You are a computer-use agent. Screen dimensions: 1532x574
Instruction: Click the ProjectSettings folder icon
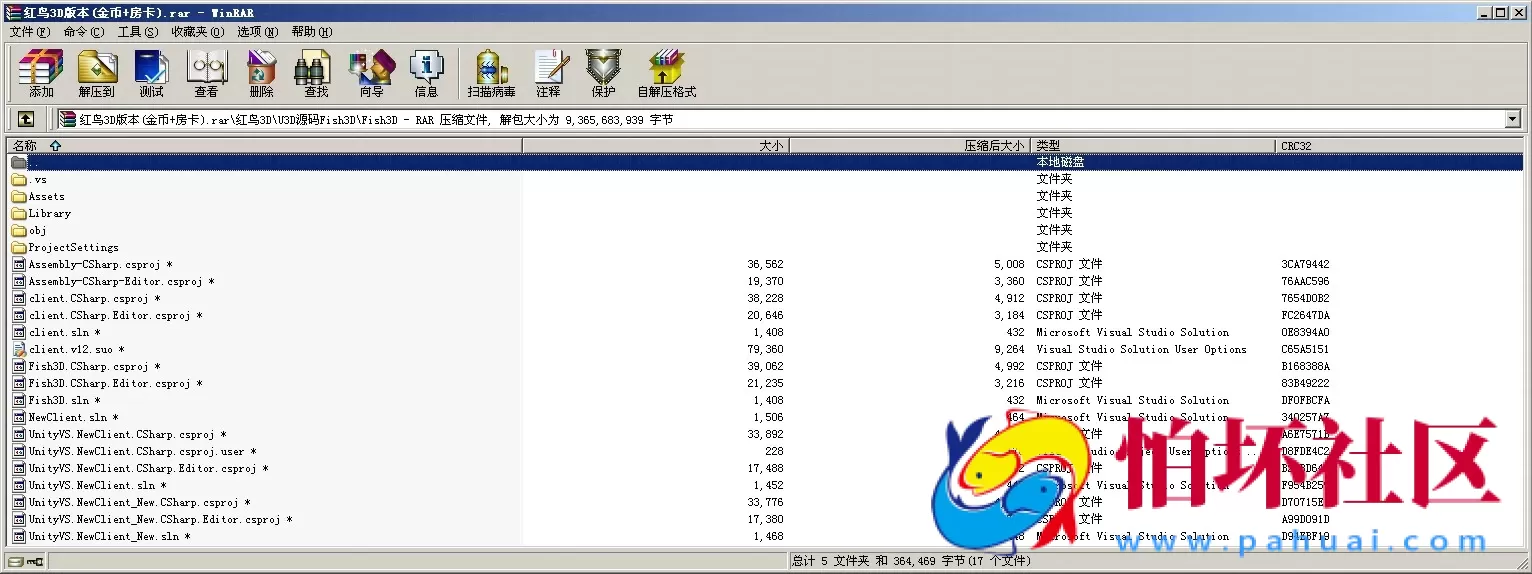pyautogui.click(x=19, y=248)
